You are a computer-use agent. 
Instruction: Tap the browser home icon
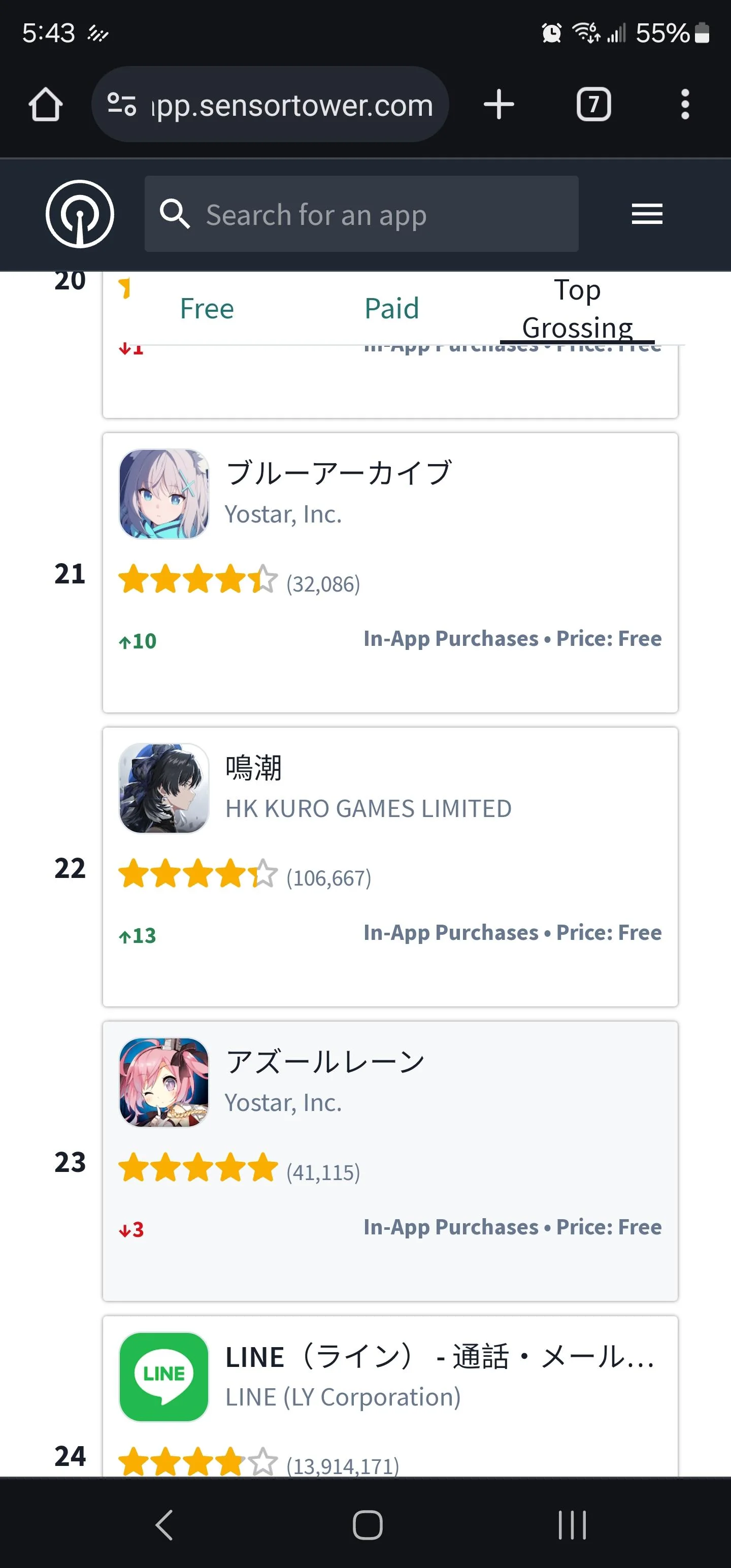pyautogui.click(x=46, y=105)
